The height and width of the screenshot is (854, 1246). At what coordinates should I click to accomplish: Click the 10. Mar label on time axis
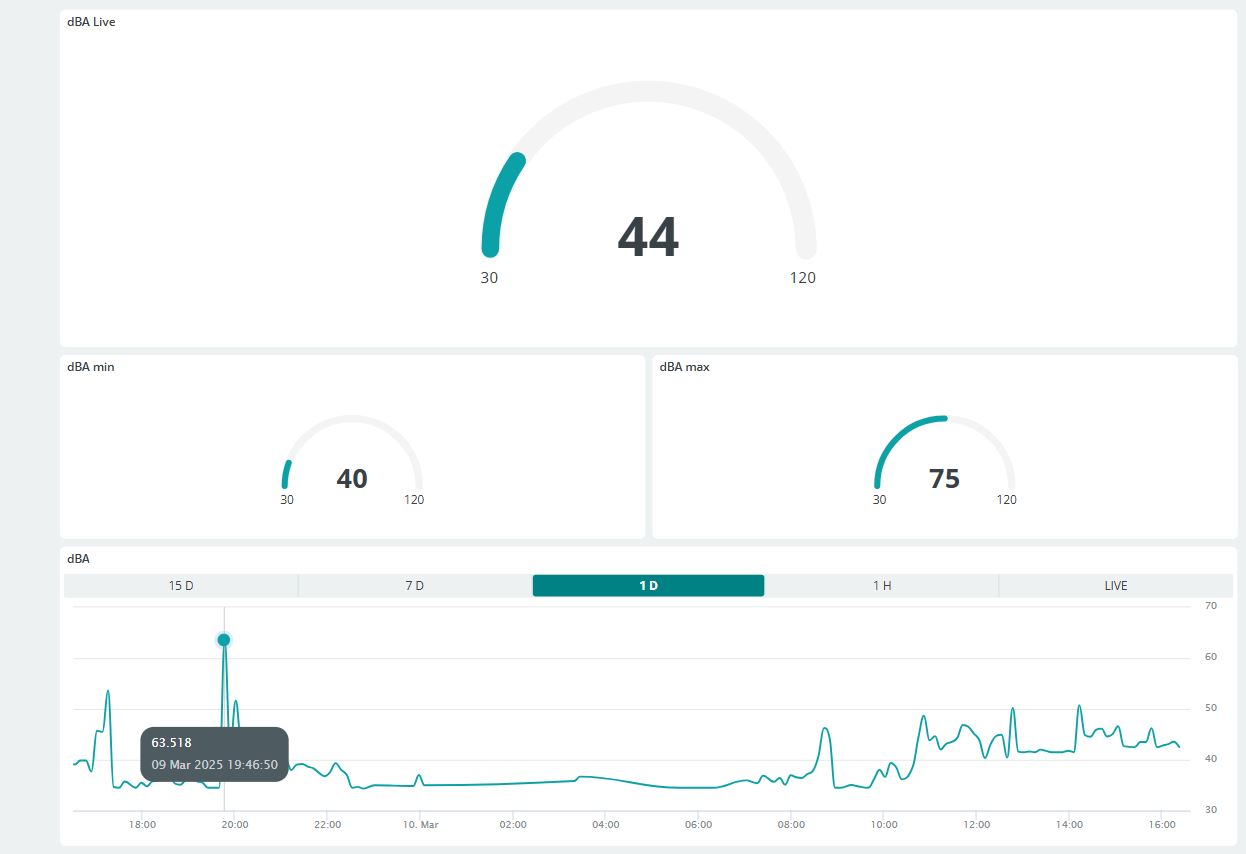click(x=420, y=825)
